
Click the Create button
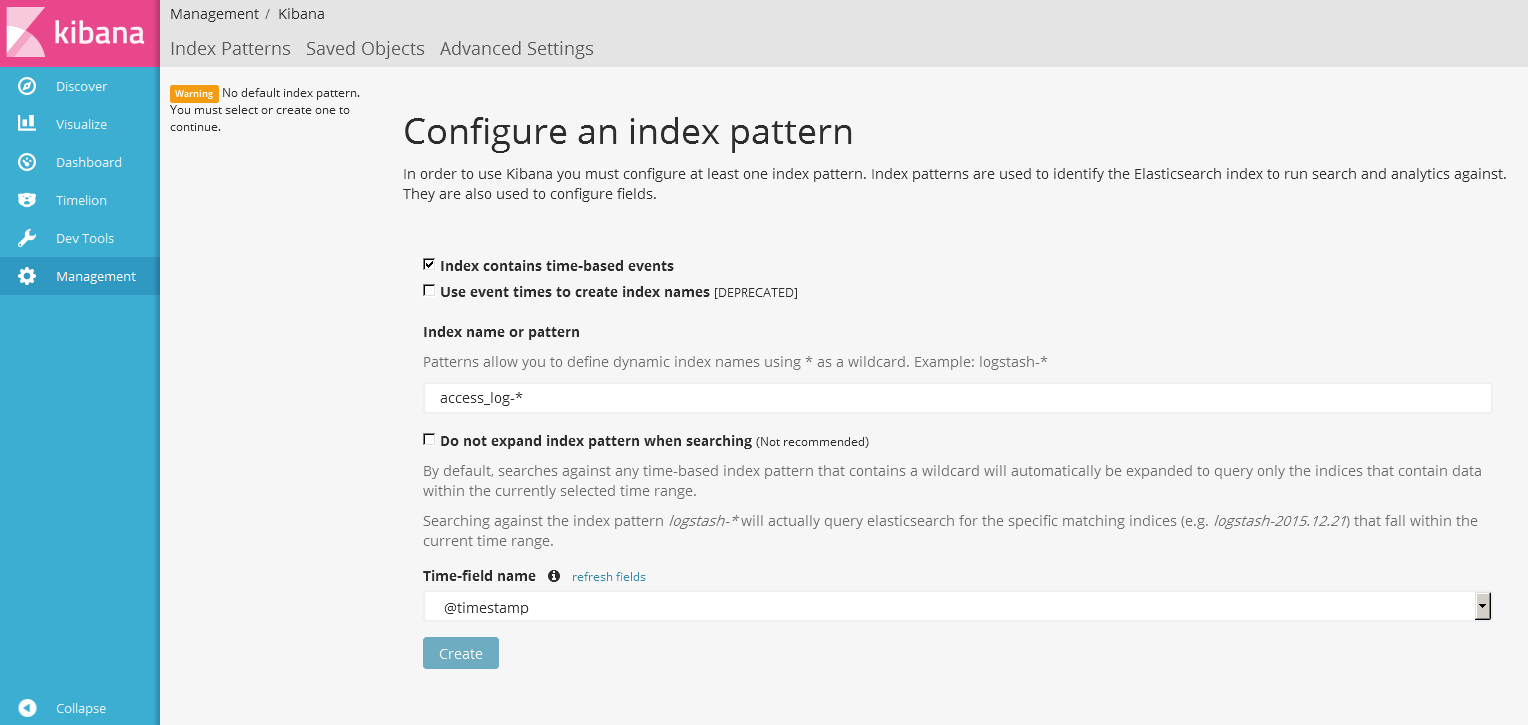[461, 653]
